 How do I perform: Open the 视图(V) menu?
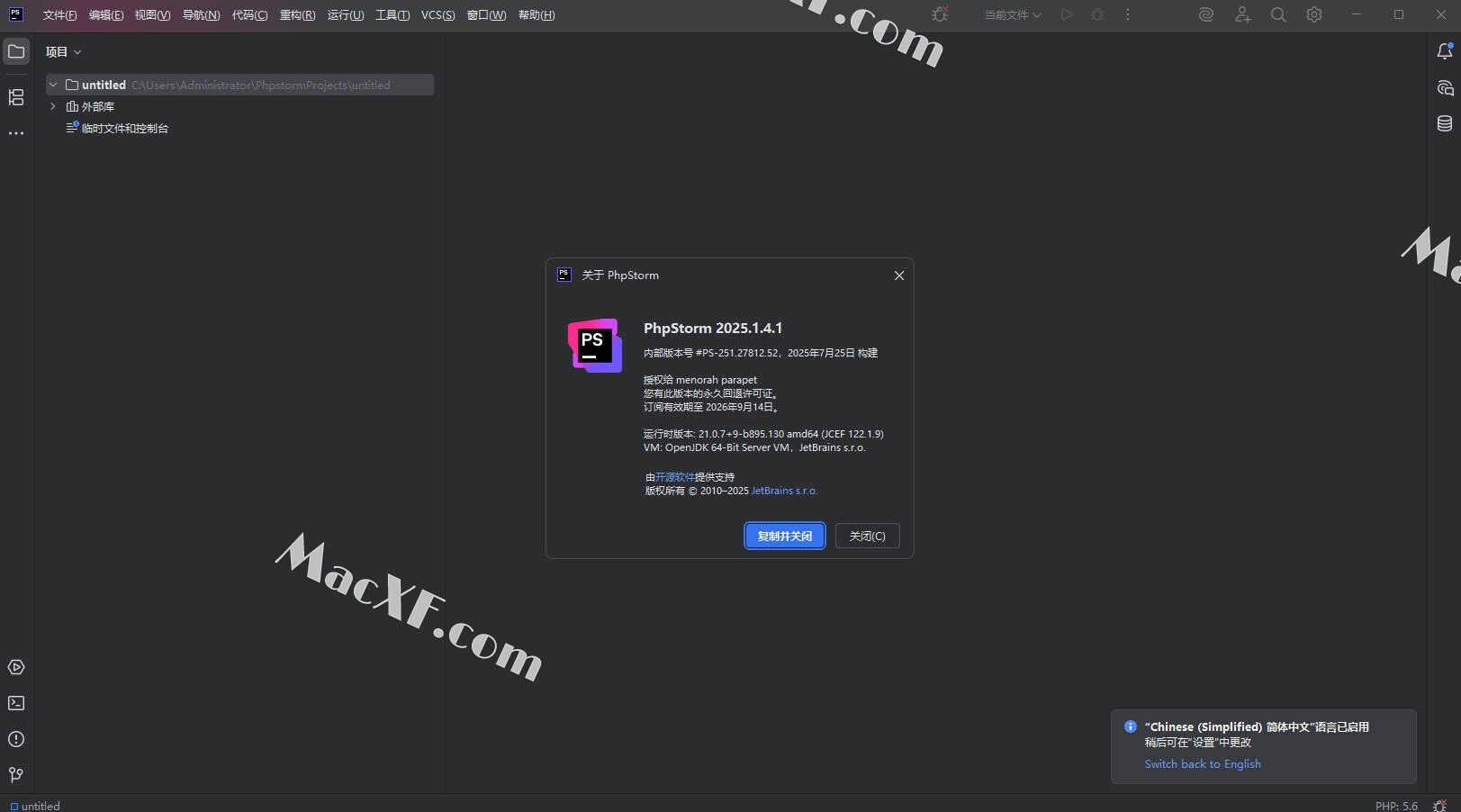coord(152,15)
